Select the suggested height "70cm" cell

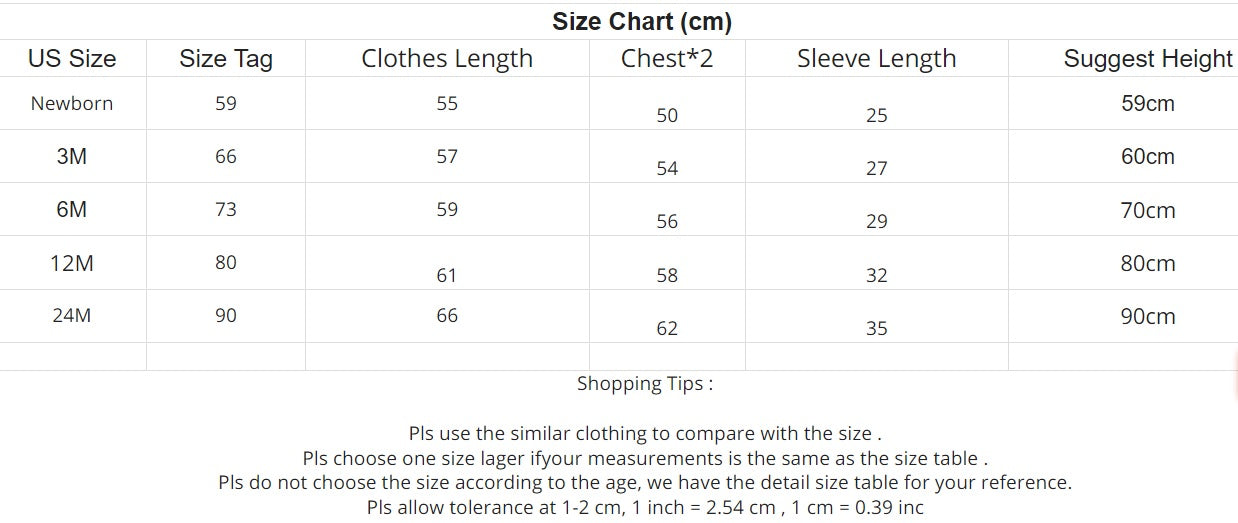(1147, 211)
